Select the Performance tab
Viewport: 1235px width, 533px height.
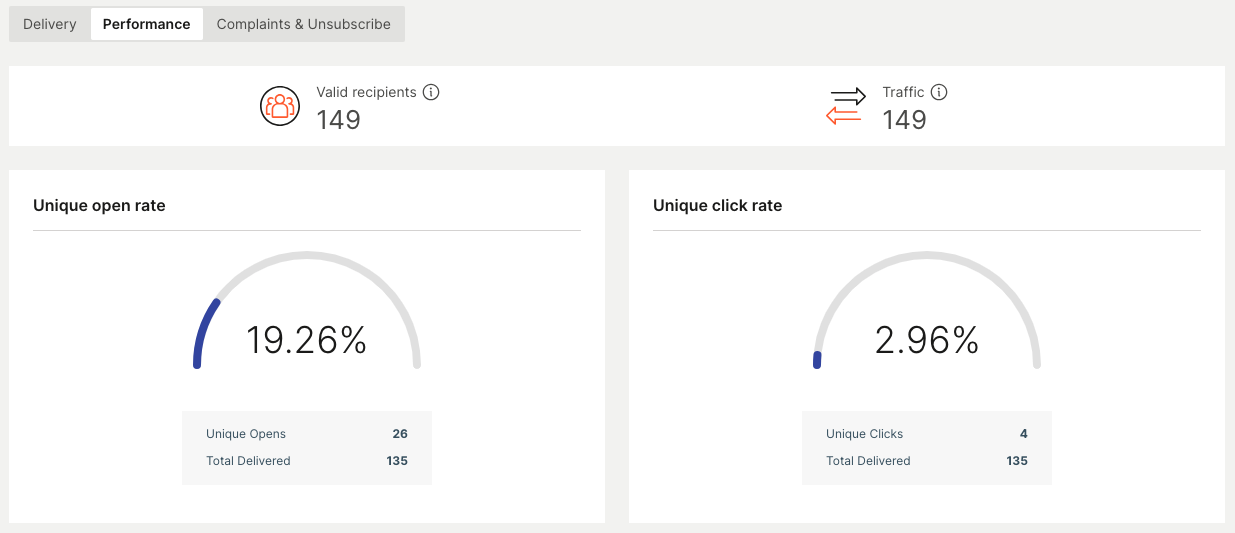pyautogui.click(x=146, y=24)
